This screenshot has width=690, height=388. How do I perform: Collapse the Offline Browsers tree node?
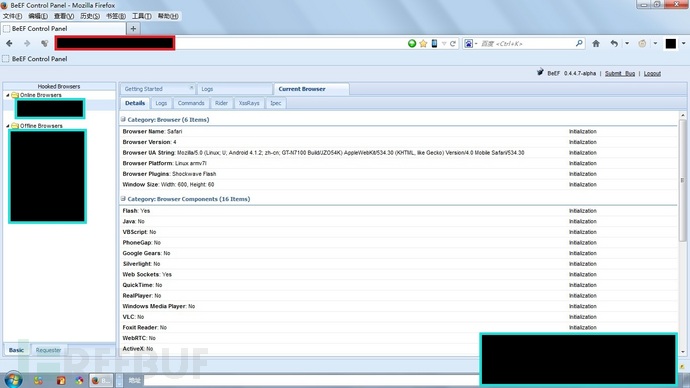click(7, 126)
